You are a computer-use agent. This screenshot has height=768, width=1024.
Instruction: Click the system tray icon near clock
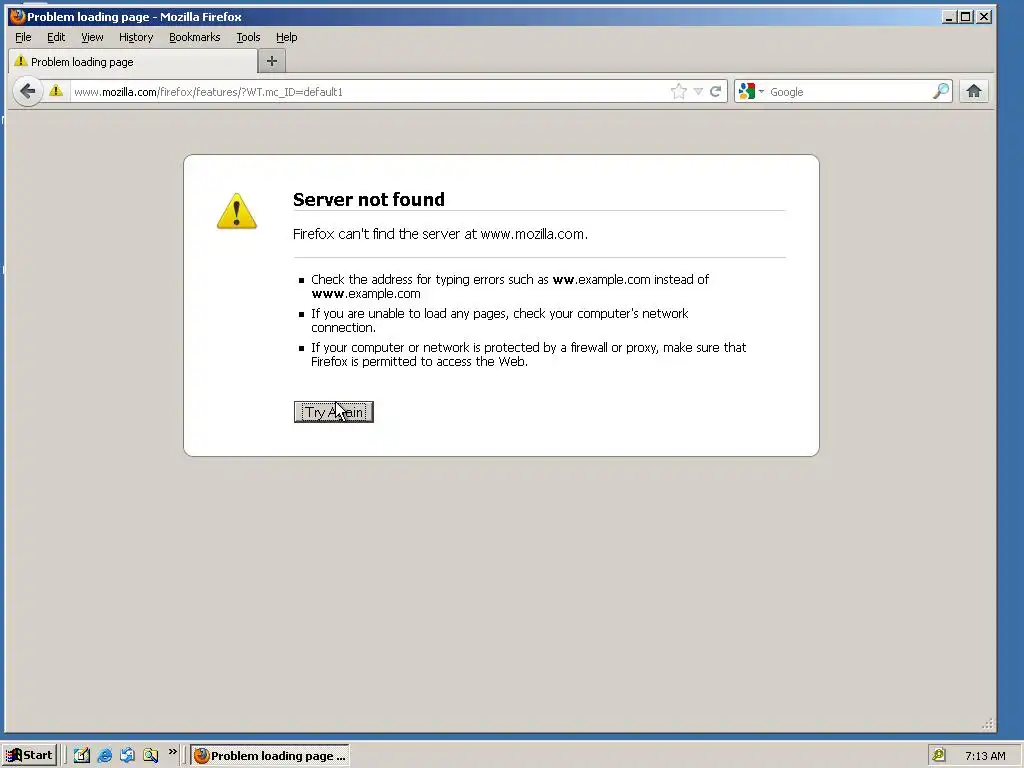938,755
